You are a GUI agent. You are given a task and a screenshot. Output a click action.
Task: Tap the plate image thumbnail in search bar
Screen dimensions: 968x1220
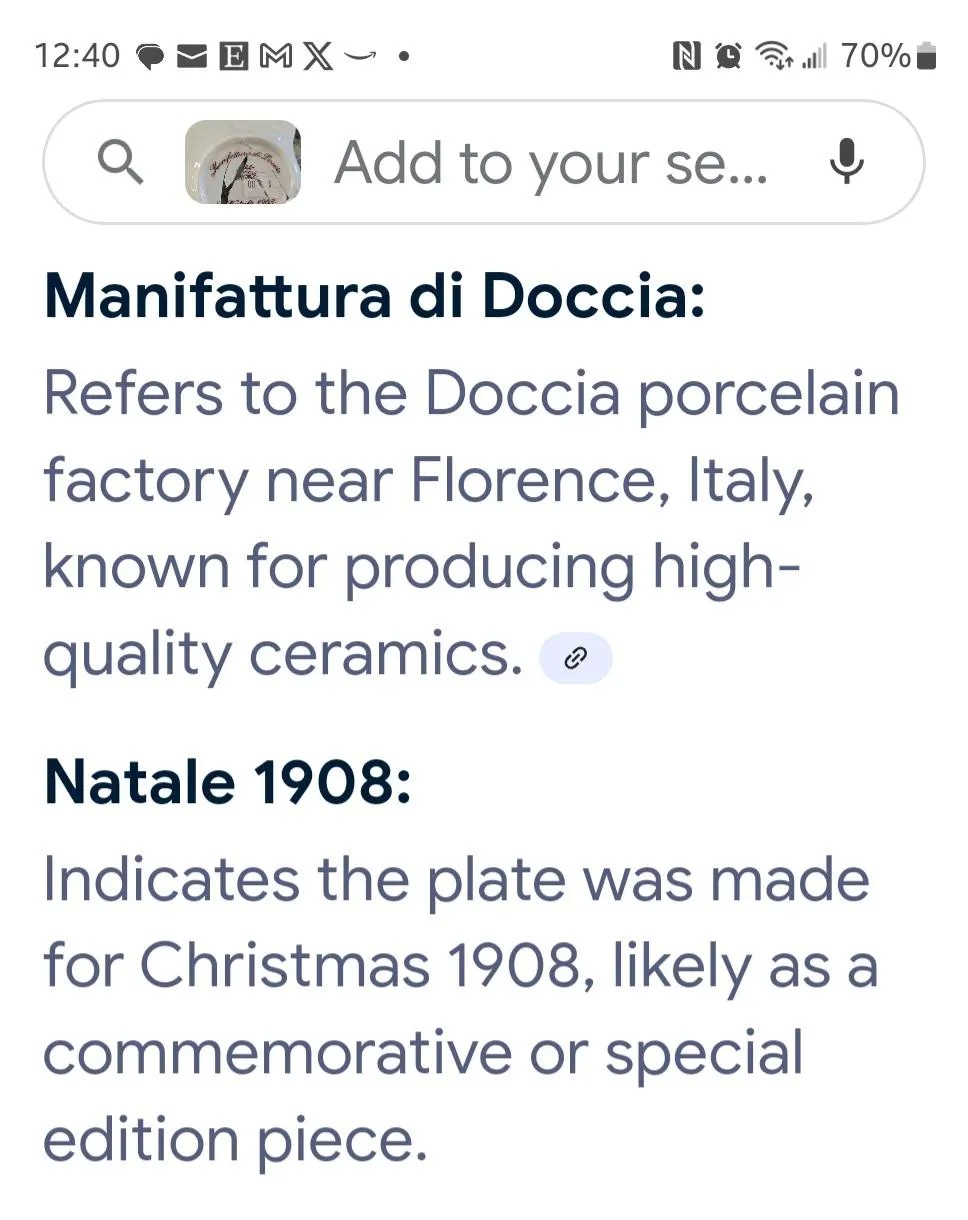tap(243, 162)
